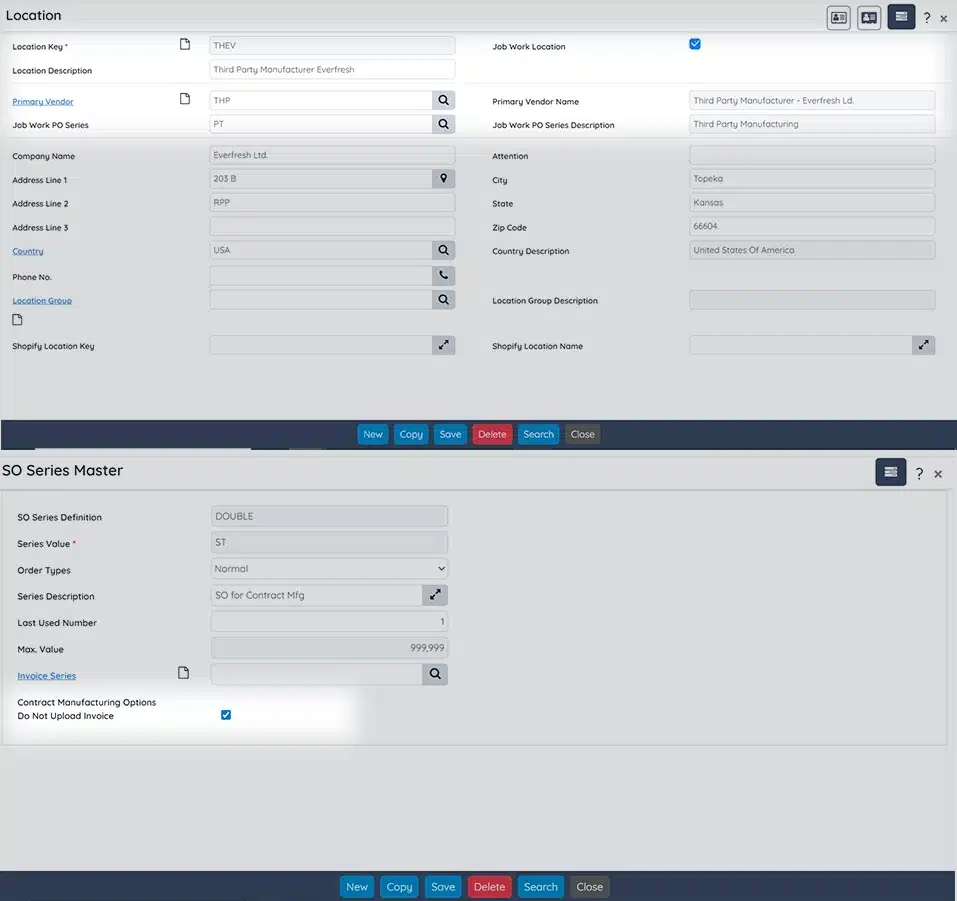Click the Country field search icon
This screenshot has width=957, height=901.
pyautogui.click(x=443, y=250)
